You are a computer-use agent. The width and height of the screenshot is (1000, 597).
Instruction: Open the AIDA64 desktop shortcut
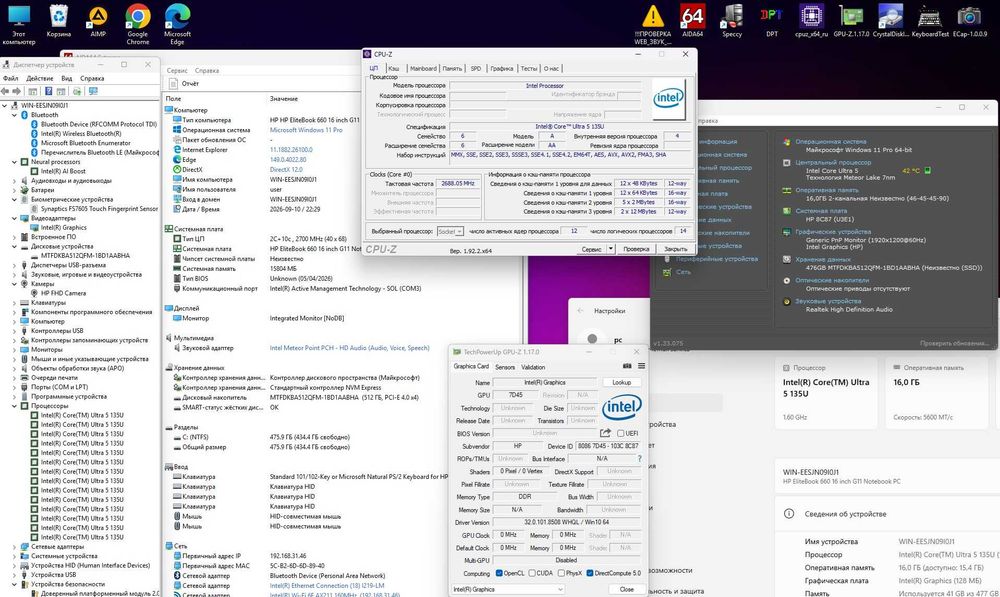click(x=692, y=20)
